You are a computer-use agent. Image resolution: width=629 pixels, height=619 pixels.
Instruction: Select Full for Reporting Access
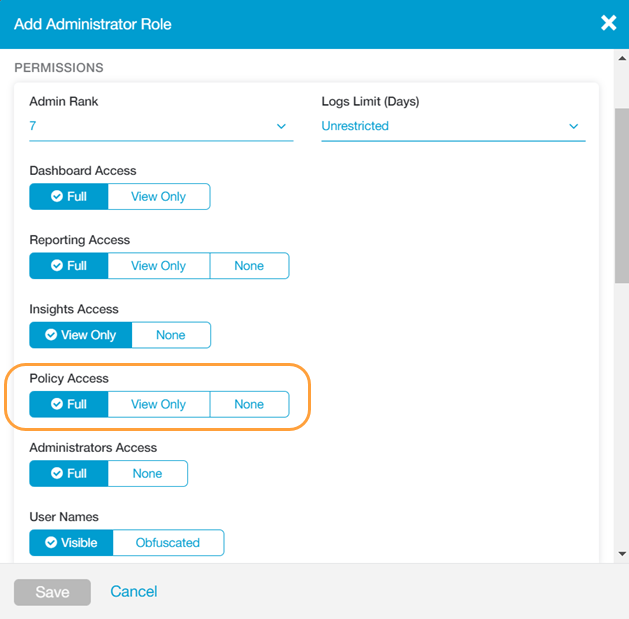(x=69, y=266)
